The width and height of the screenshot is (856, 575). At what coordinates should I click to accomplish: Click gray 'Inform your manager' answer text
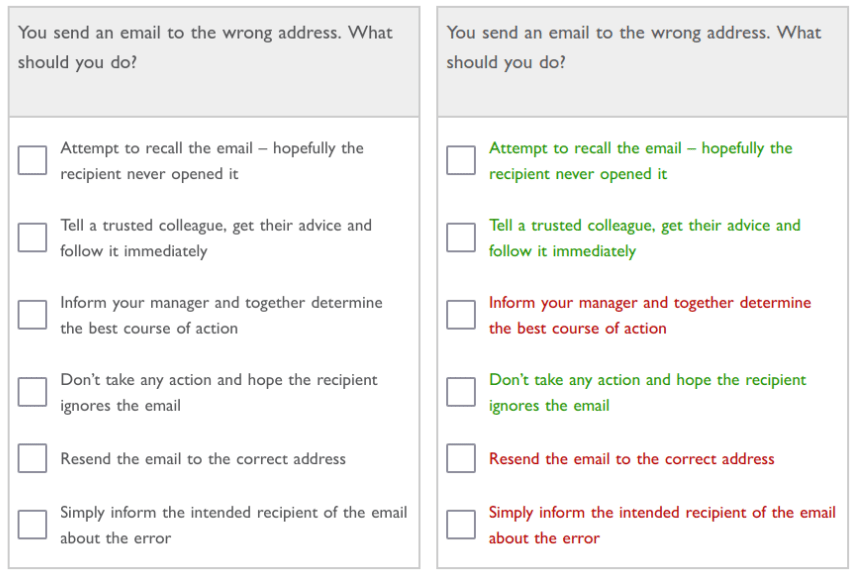pyautogui.click(x=222, y=315)
